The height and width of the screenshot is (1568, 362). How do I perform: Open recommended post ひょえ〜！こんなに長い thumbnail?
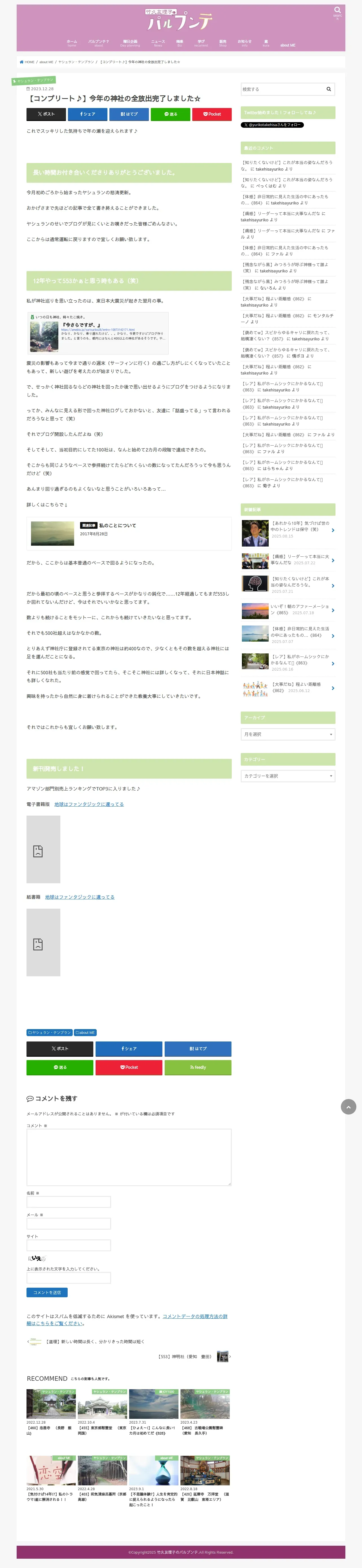(x=154, y=1404)
